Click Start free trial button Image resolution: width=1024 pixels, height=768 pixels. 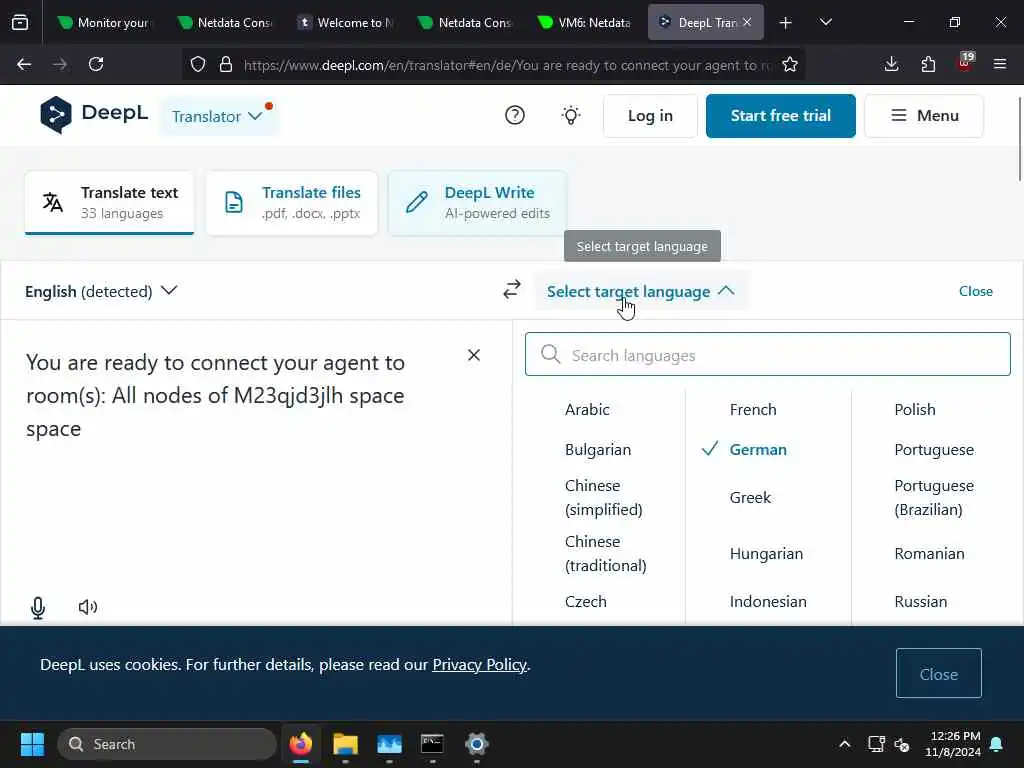tap(780, 116)
